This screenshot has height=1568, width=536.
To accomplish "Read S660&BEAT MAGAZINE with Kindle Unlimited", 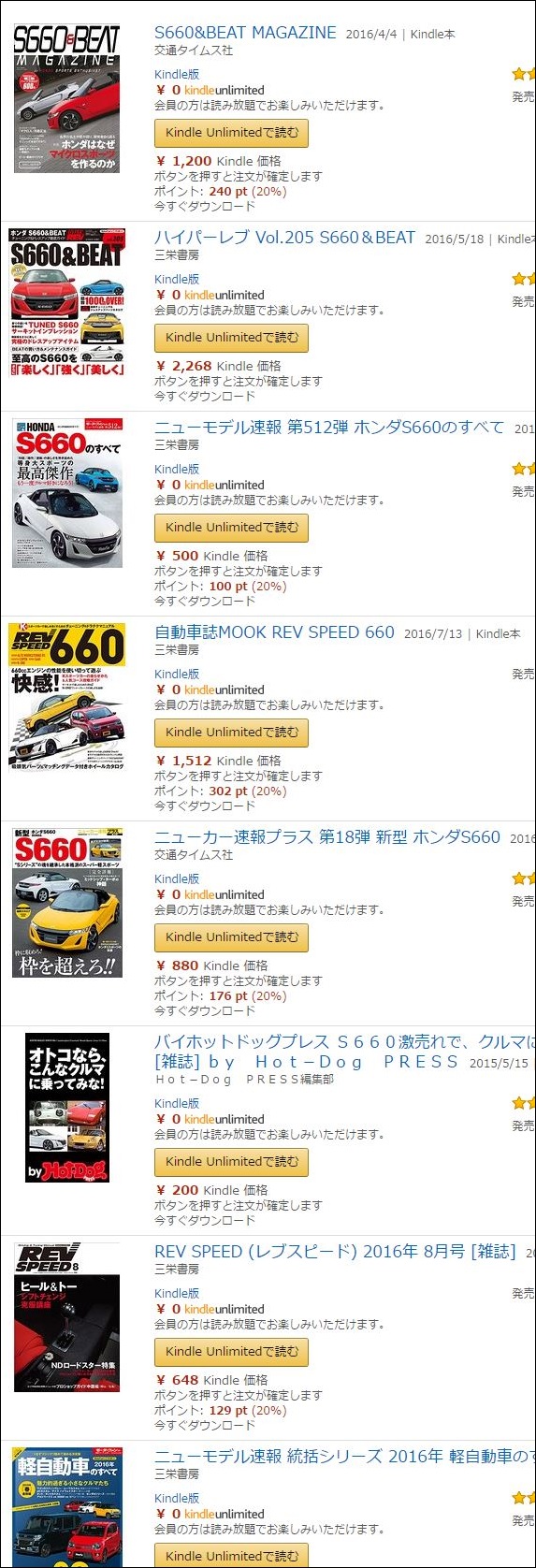I will 231,133.
